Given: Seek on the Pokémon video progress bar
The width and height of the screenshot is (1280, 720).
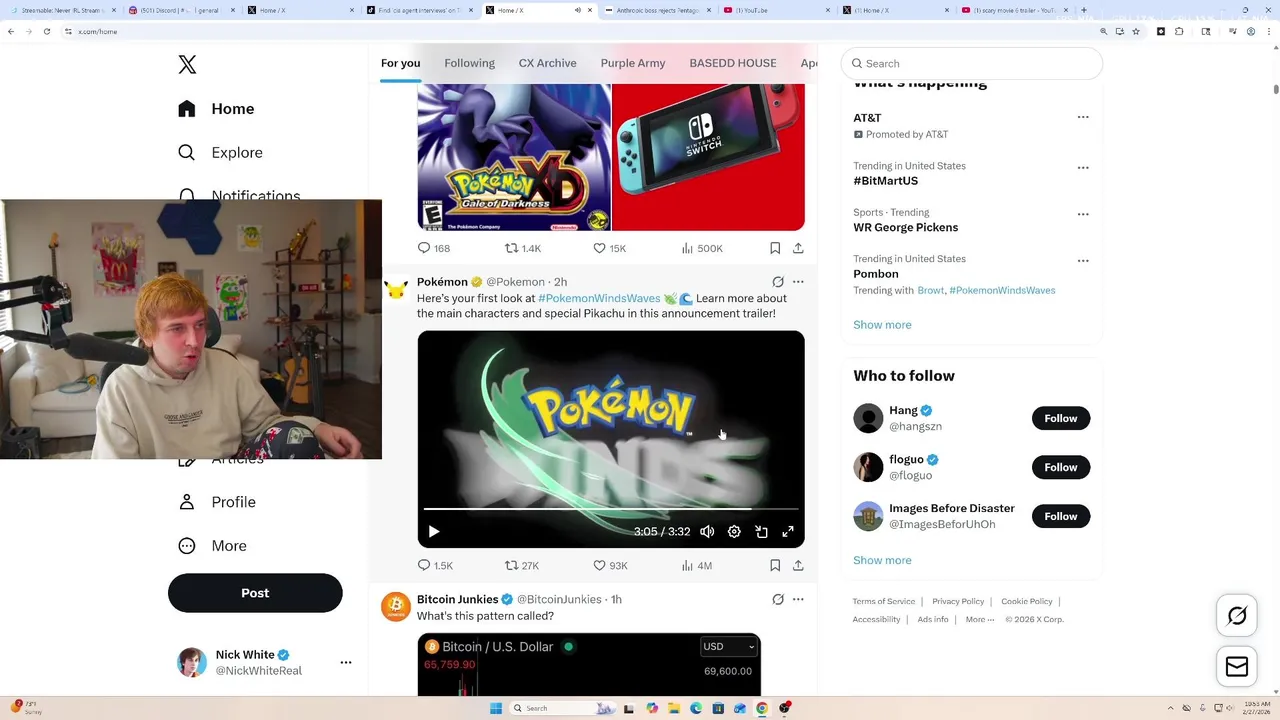Looking at the screenshot, I should [611, 509].
